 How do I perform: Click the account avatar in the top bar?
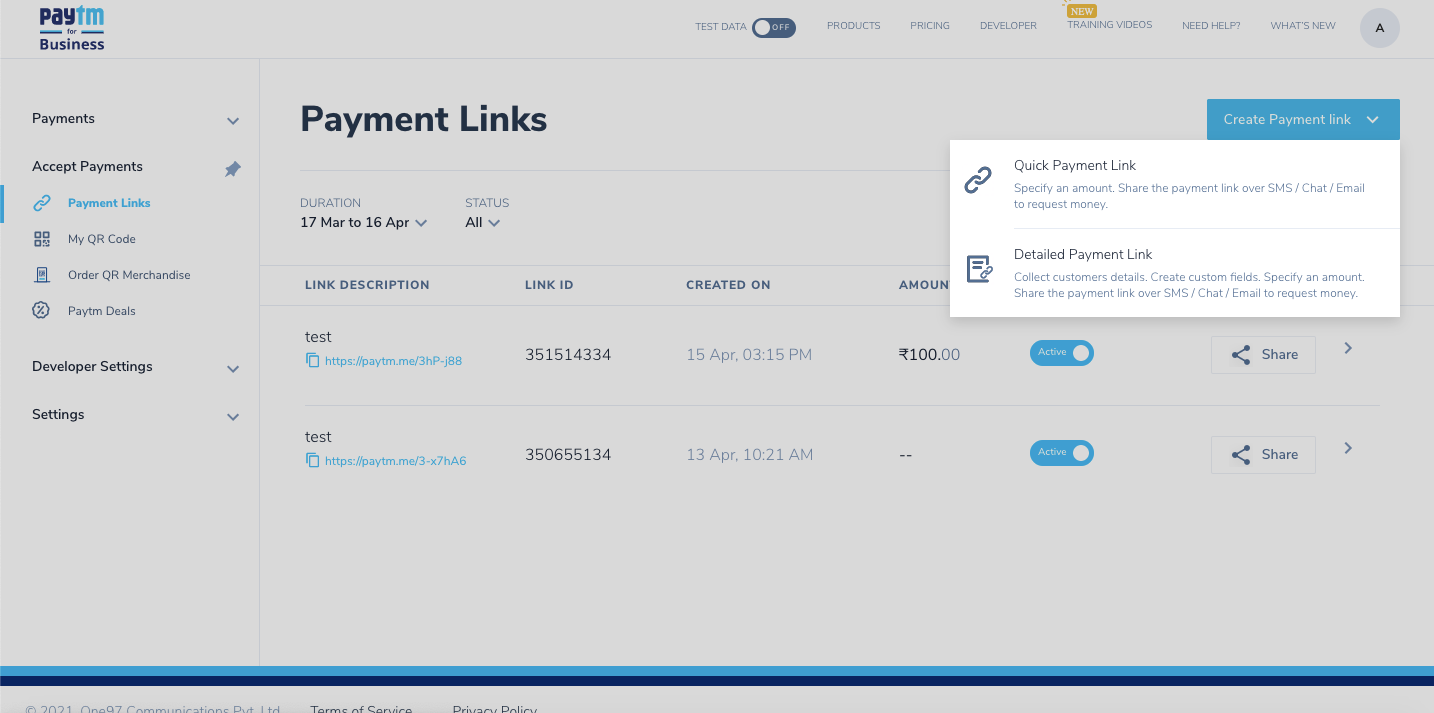(x=1379, y=27)
